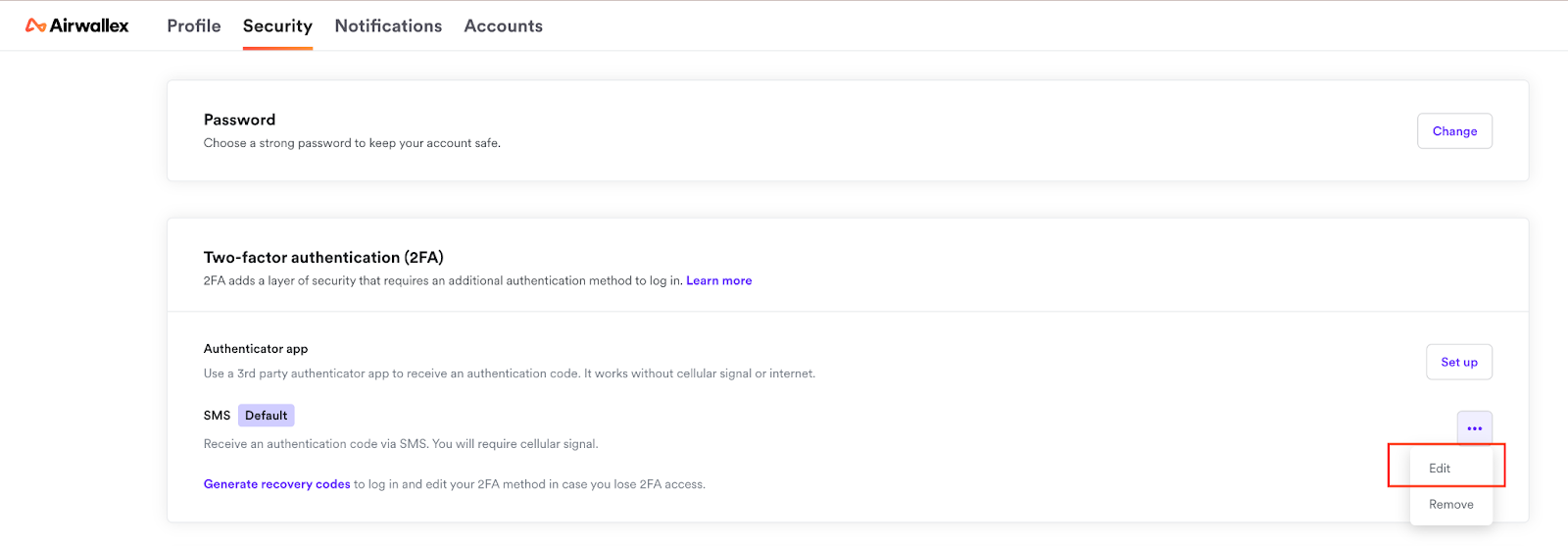The image size is (1568, 546).
Task: Open the Accounts tab
Action: point(503,25)
